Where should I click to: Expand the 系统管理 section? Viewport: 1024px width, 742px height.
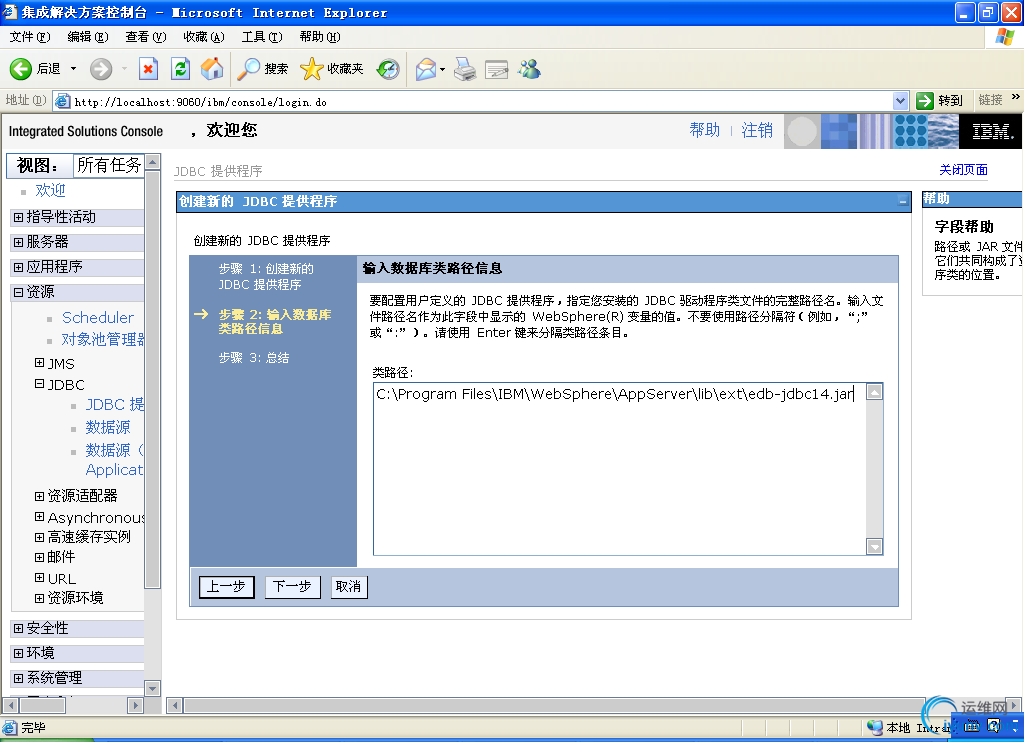click(18, 678)
